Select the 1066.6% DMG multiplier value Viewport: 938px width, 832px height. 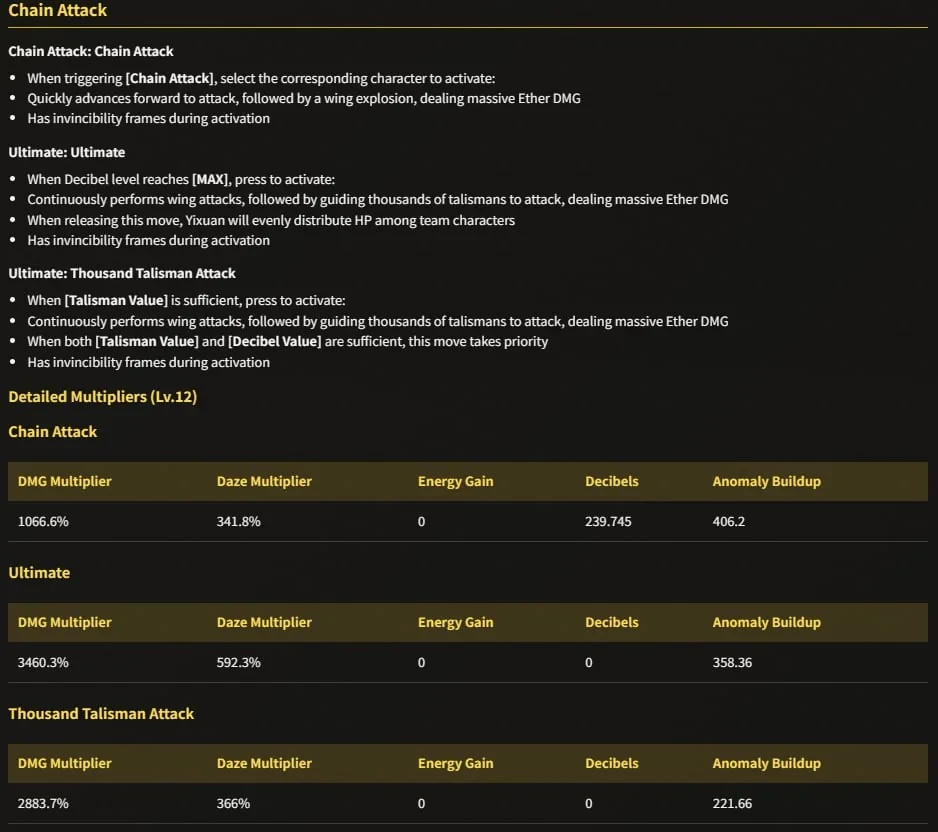tap(43, 522)
